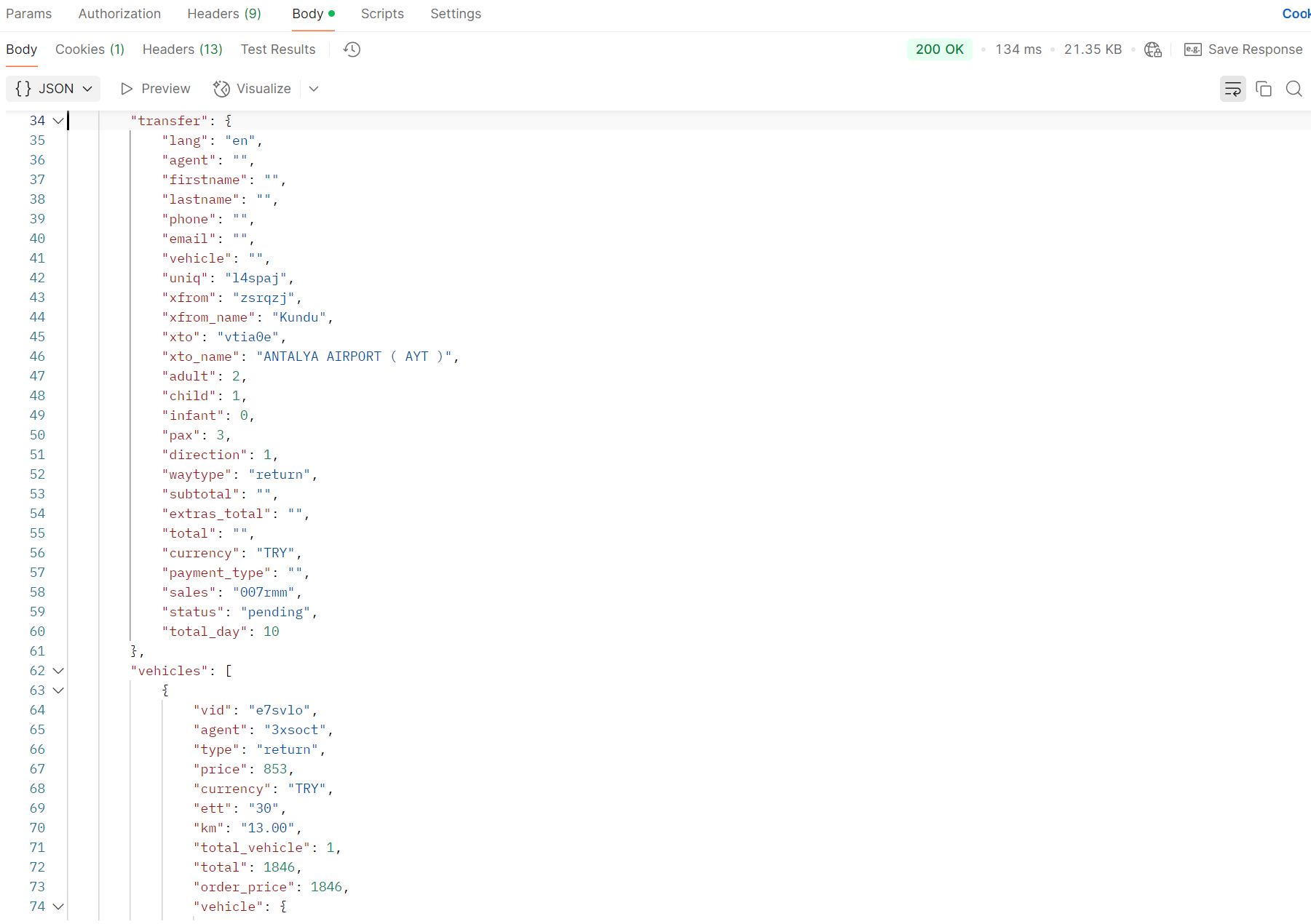Fold the "vehicle" object at line 74
The width and height of the screenshot is (1311, 924).
58,907
